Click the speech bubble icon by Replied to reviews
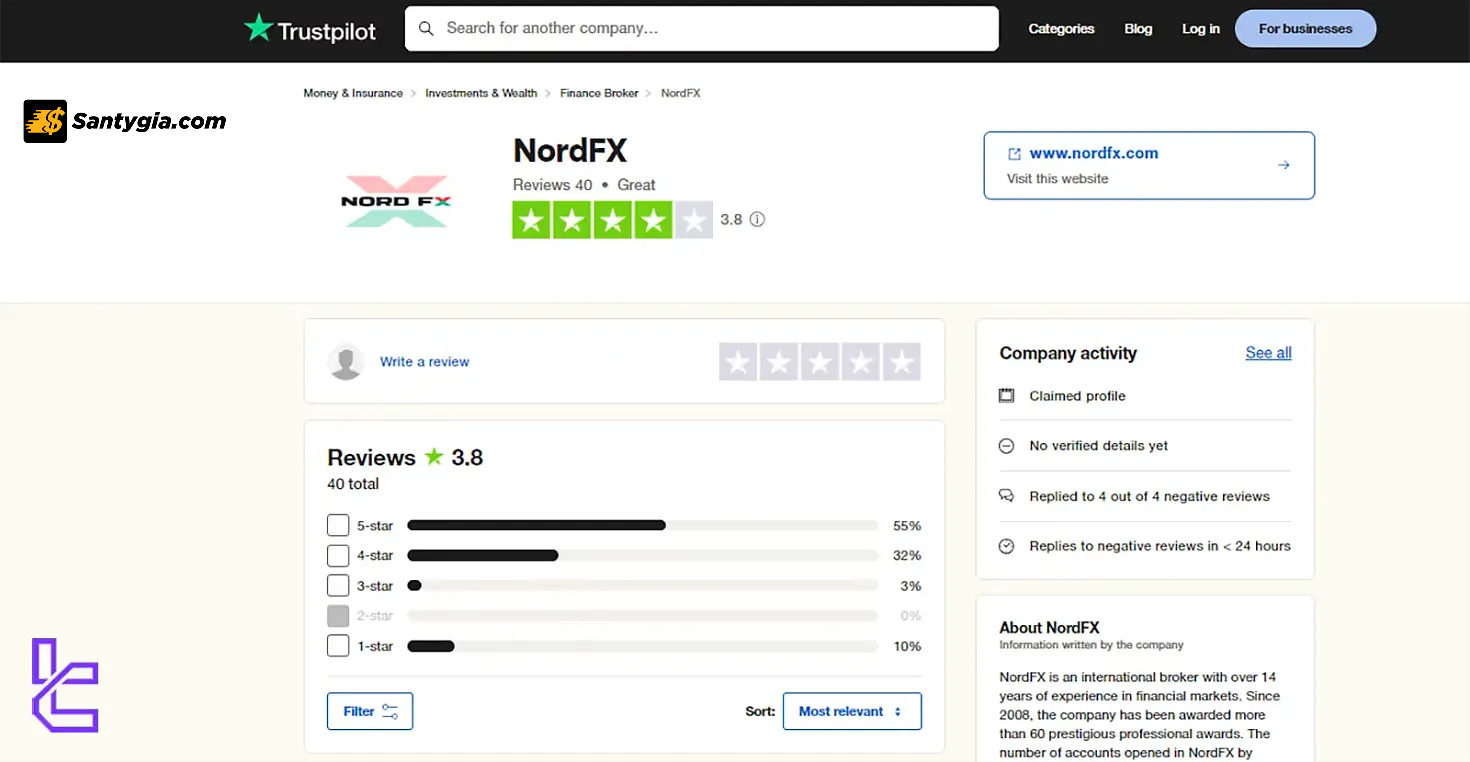Screen dimensions: 1470x762 click(1007, 496)
